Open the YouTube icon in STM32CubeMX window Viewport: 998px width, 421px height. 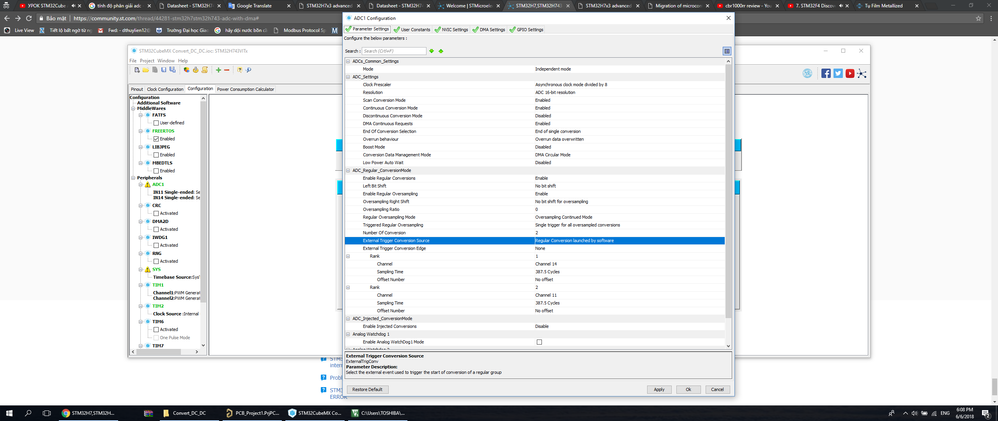pos(850,73)
